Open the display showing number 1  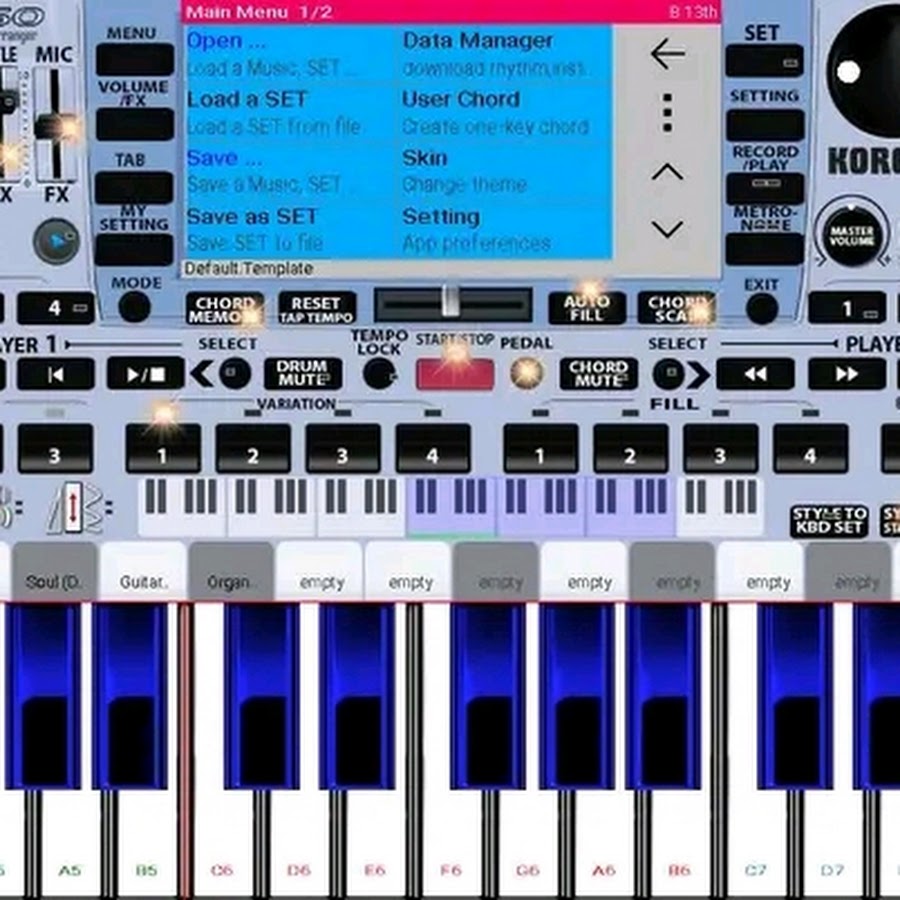click(x=847, y=309)
